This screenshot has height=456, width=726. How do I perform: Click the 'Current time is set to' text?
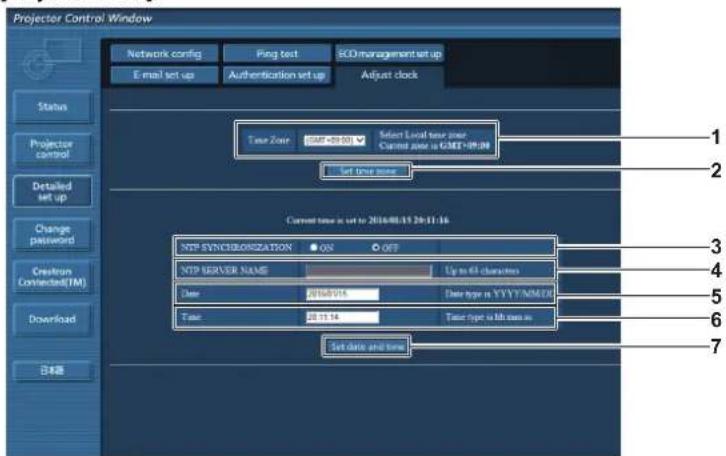click(367, 220)
